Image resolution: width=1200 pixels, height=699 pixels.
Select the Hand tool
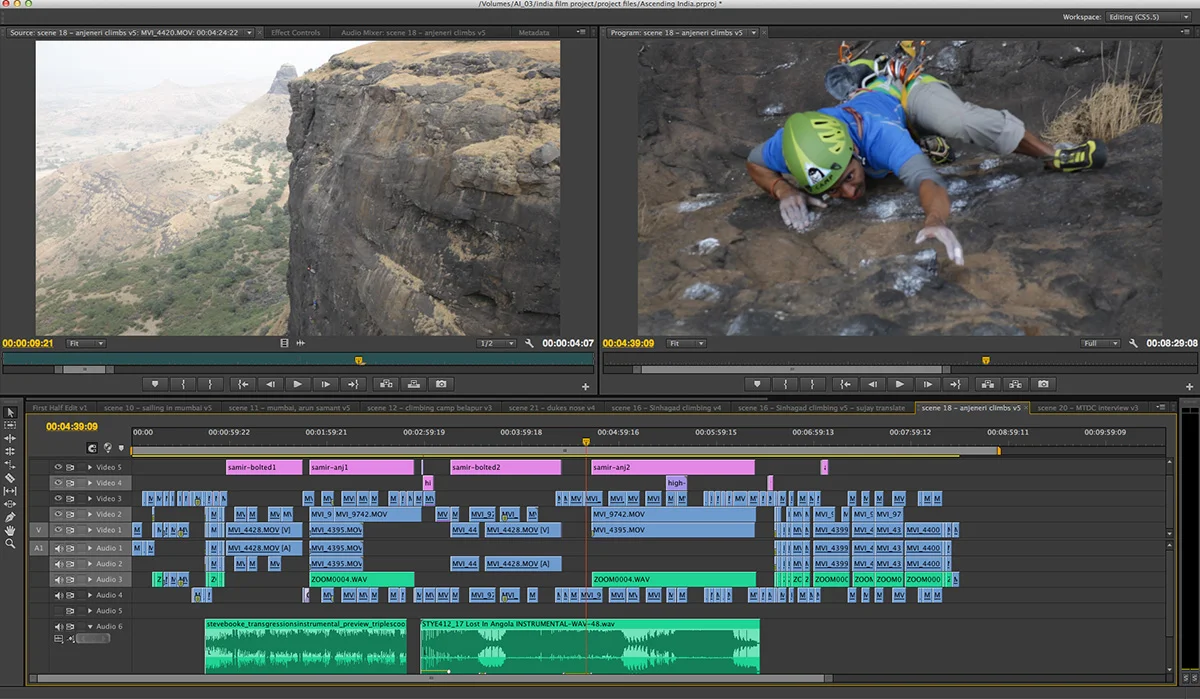tap(10, 531)
